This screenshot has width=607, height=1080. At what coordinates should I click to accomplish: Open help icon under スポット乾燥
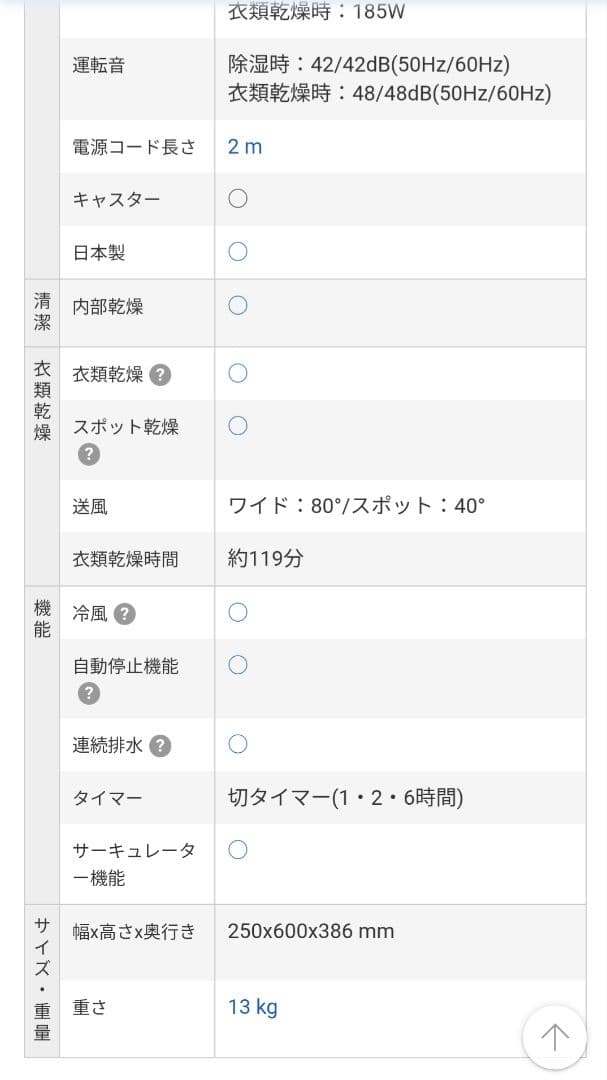pyautogui.click(x=89, y=455)
